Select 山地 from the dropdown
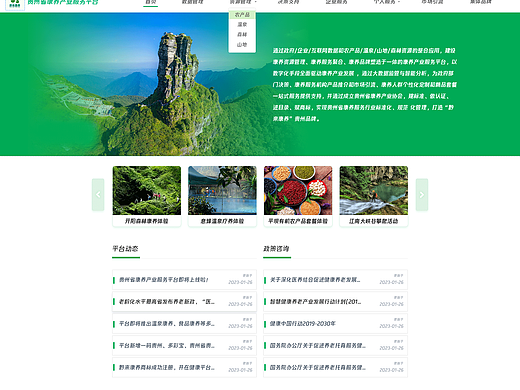The width and height of the screenshot is (520, 390). coord(242,44)
